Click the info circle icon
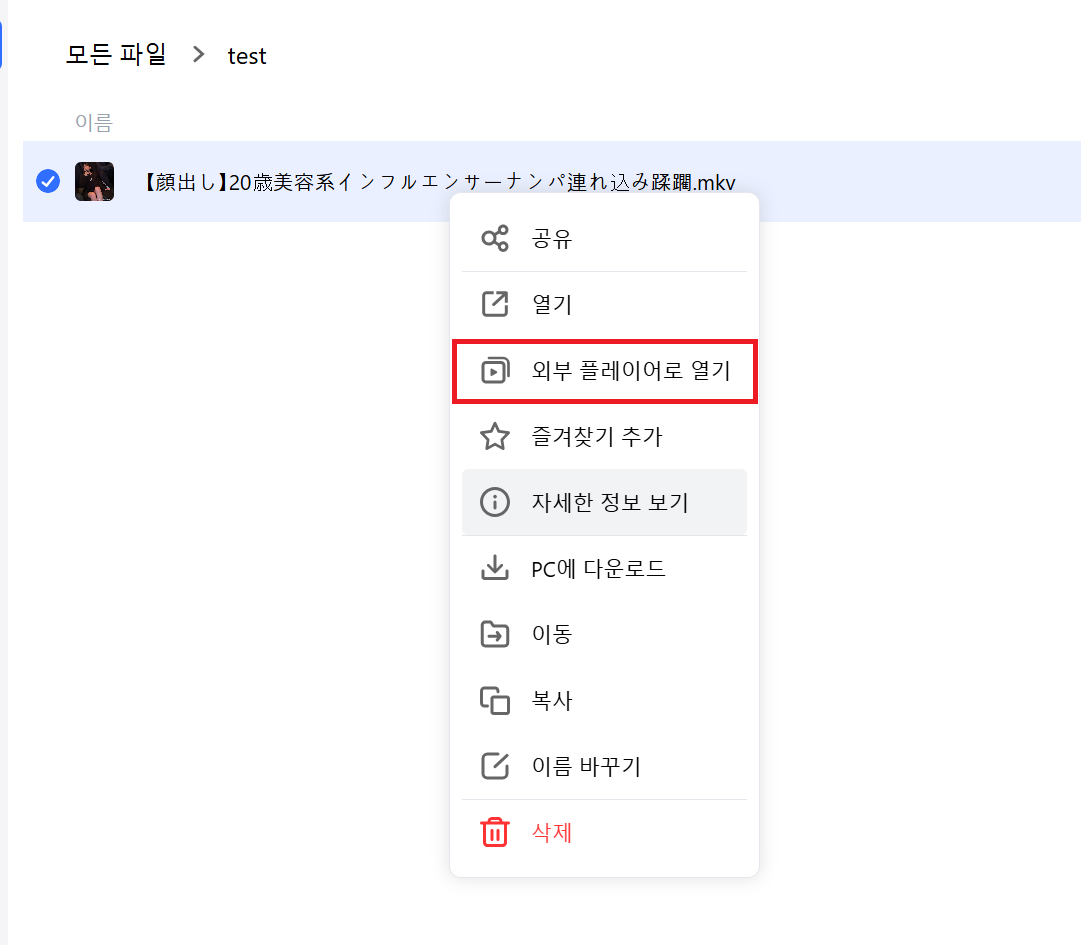Viewport: 1081px width, 945px height. [x=494, y=502]
